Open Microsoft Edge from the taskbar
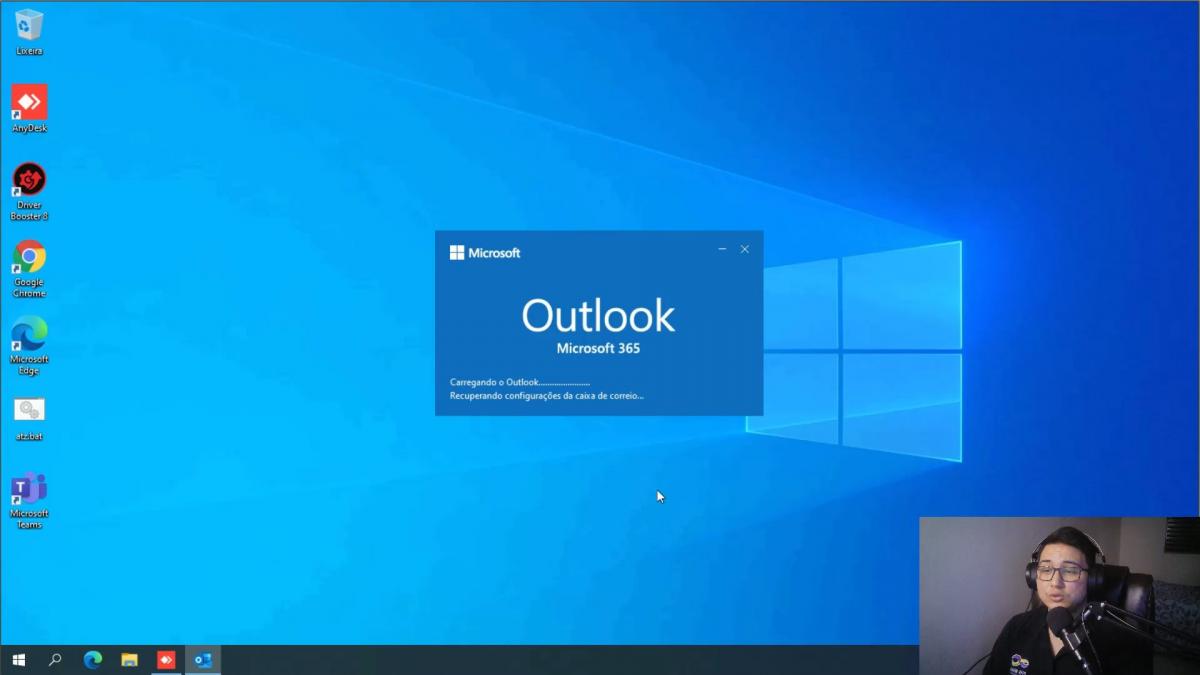This screenshot has height=675, width=1200. pyautogui.click(x=92, y=660)
